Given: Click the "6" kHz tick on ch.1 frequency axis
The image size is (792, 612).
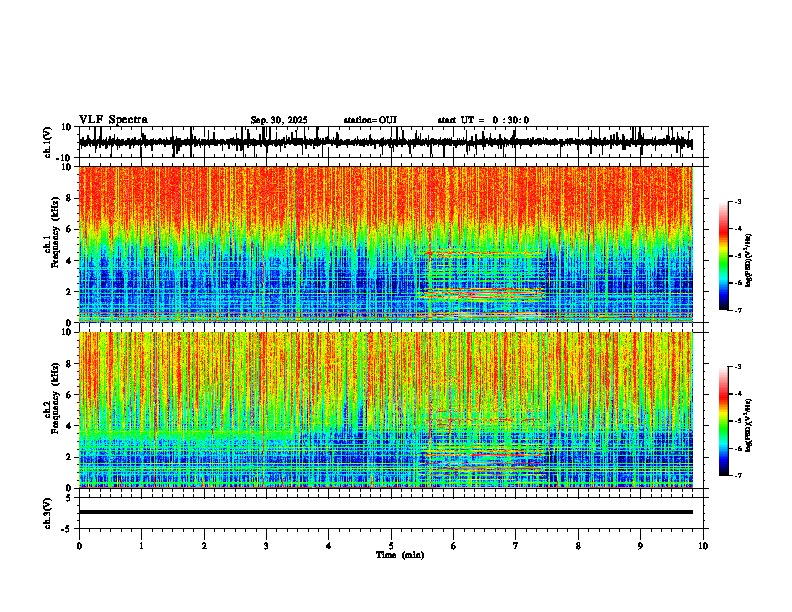Looking at the screenshot, I should 69,229.
